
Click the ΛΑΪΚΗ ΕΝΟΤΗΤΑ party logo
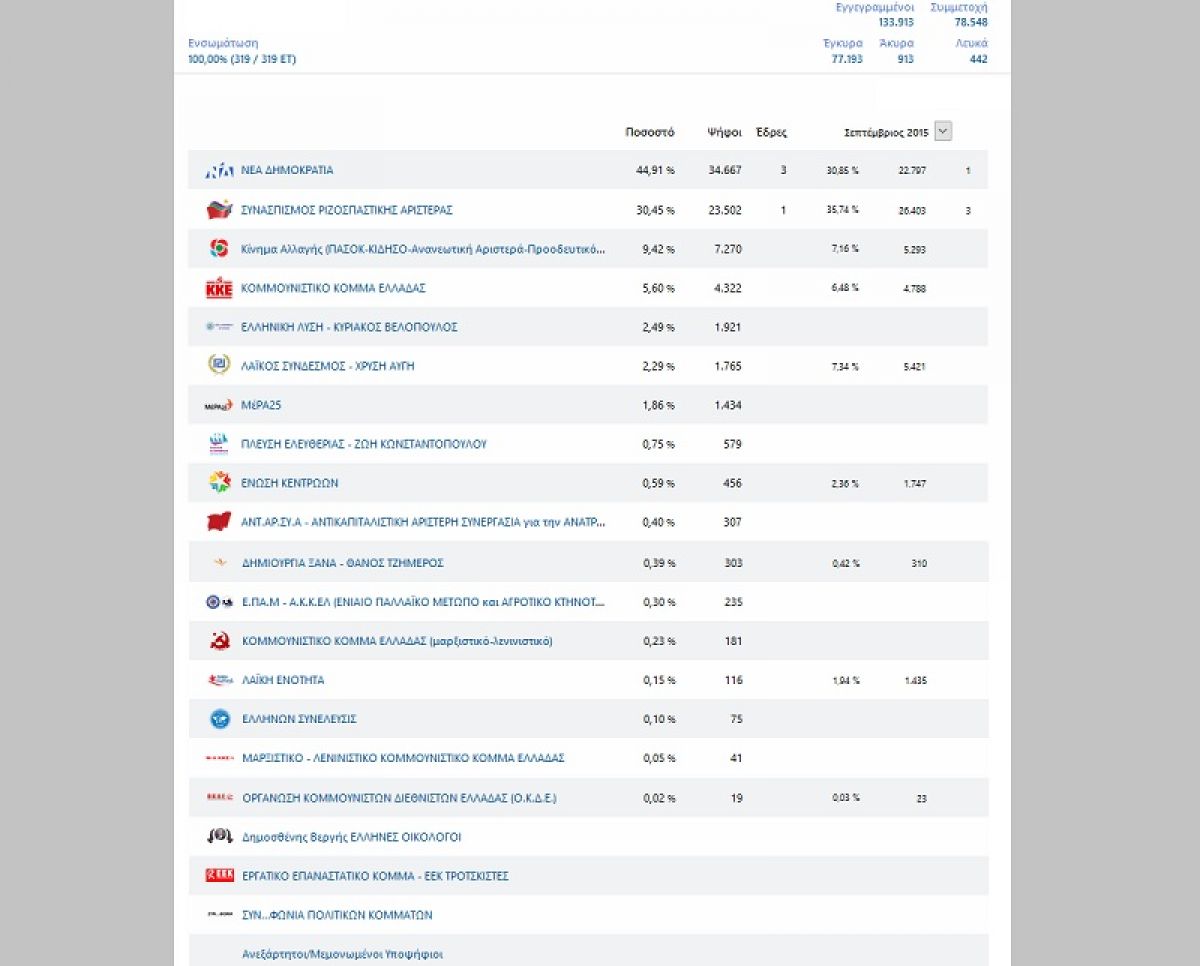[x=219, y=680]
